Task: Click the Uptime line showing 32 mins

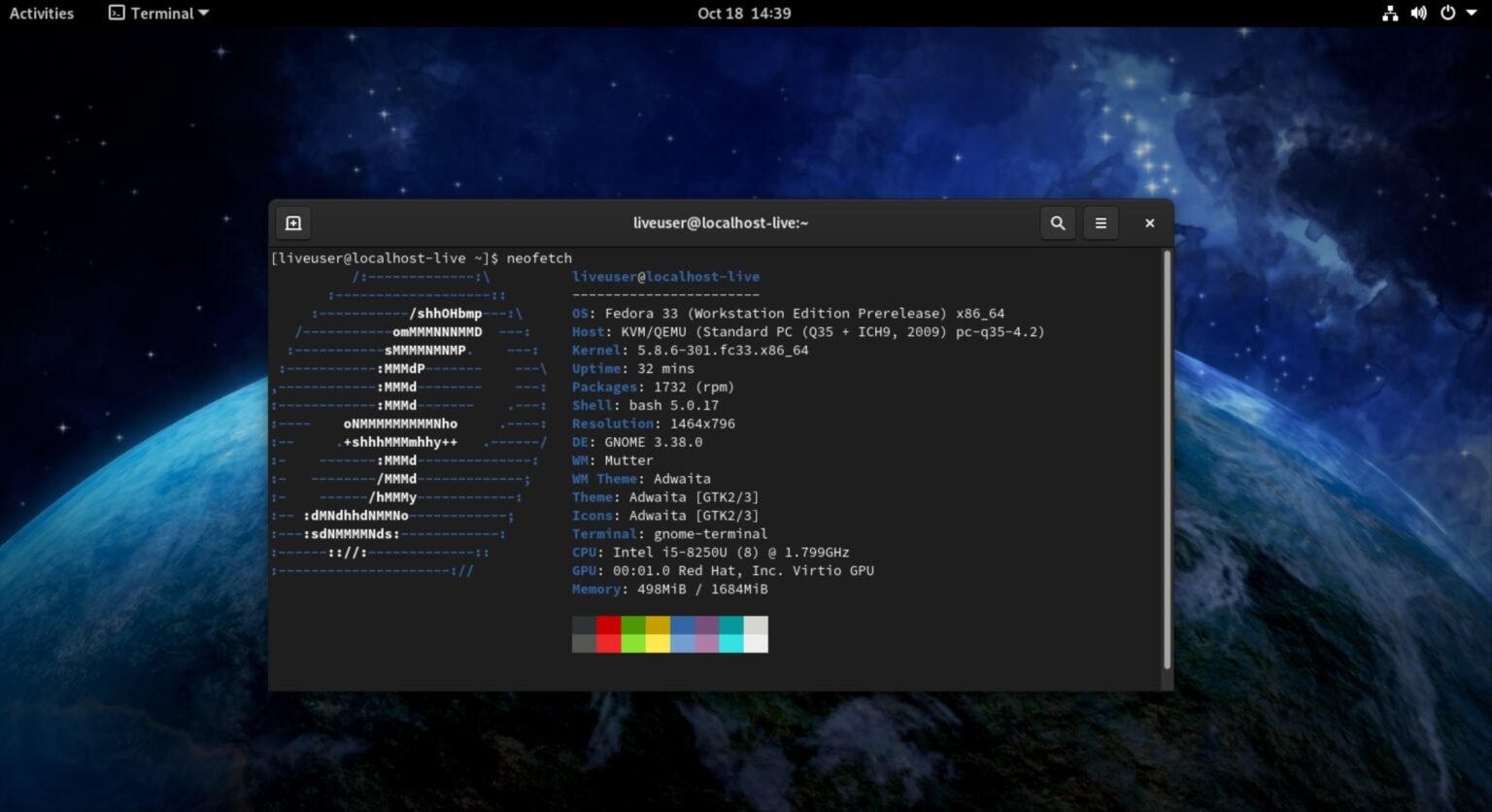Action: [633, 369]
